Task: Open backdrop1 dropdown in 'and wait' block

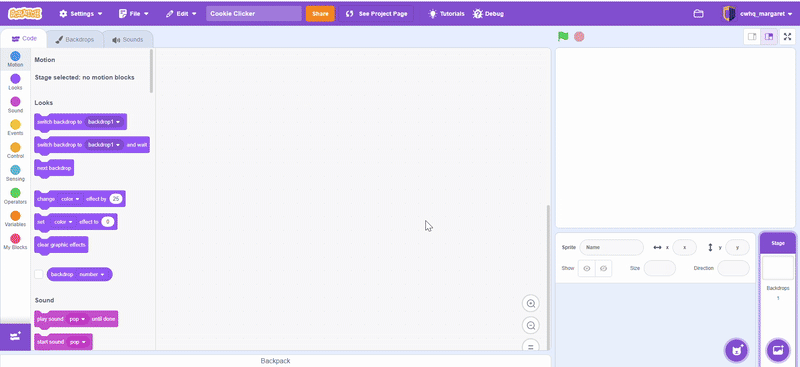Action: [x=104, y=145]
